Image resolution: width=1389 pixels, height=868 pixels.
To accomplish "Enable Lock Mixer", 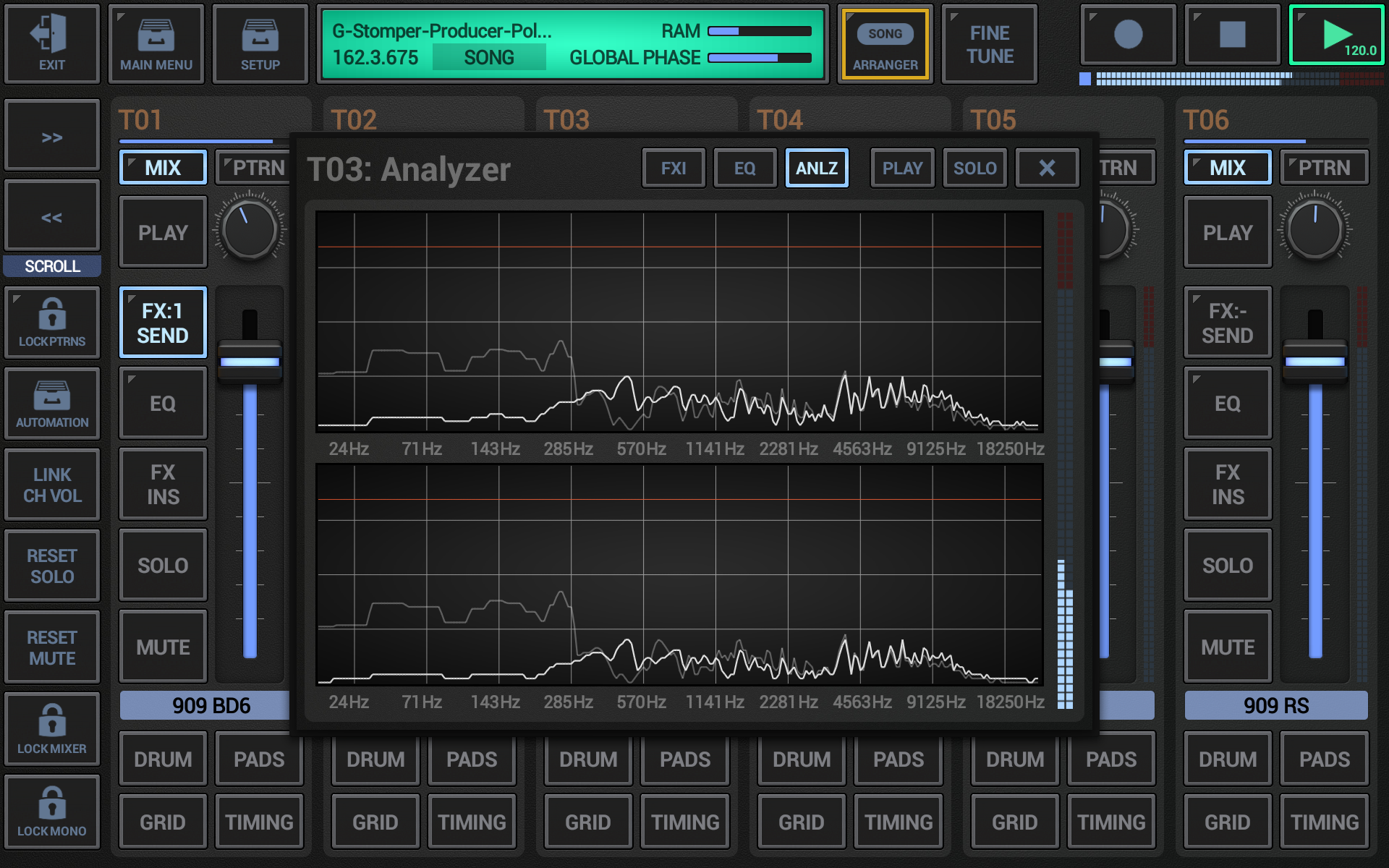I will (x=51, y=728).
